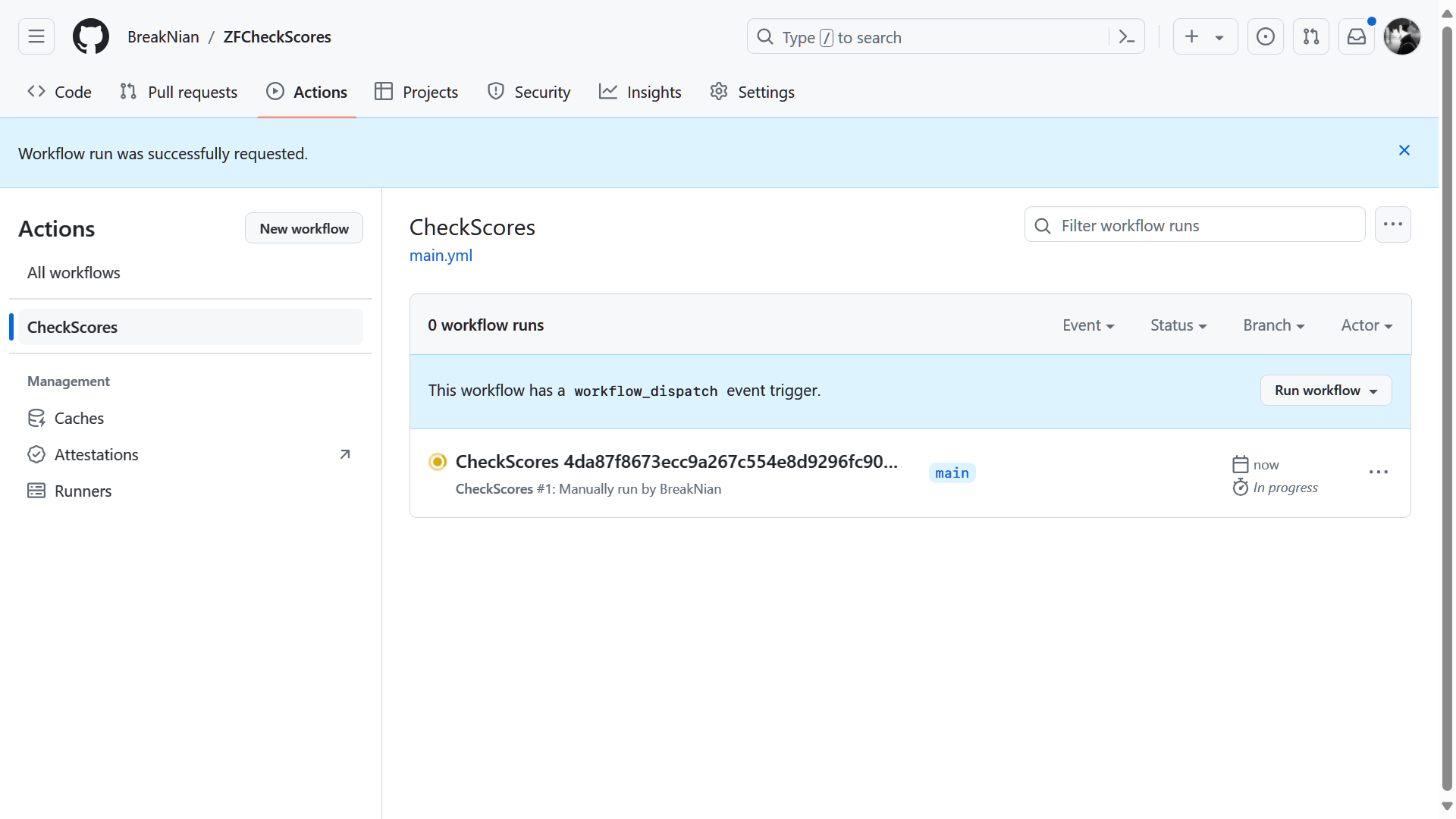Click the page vertical scrollbar
The height and width of the screenshot is (819, 1456).
point(1447,409)
